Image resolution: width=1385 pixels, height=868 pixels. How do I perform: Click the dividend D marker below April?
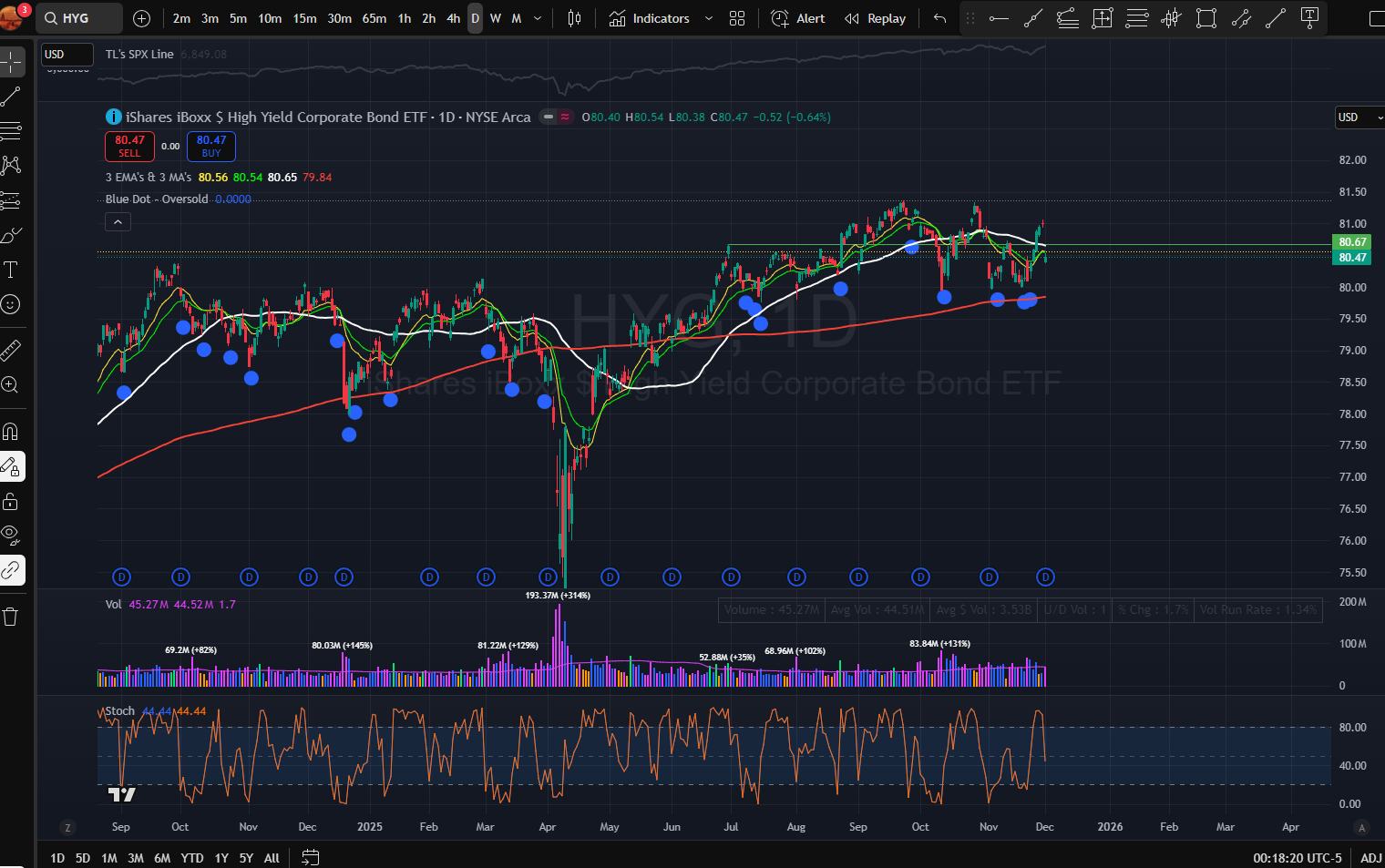click(548, 577)
